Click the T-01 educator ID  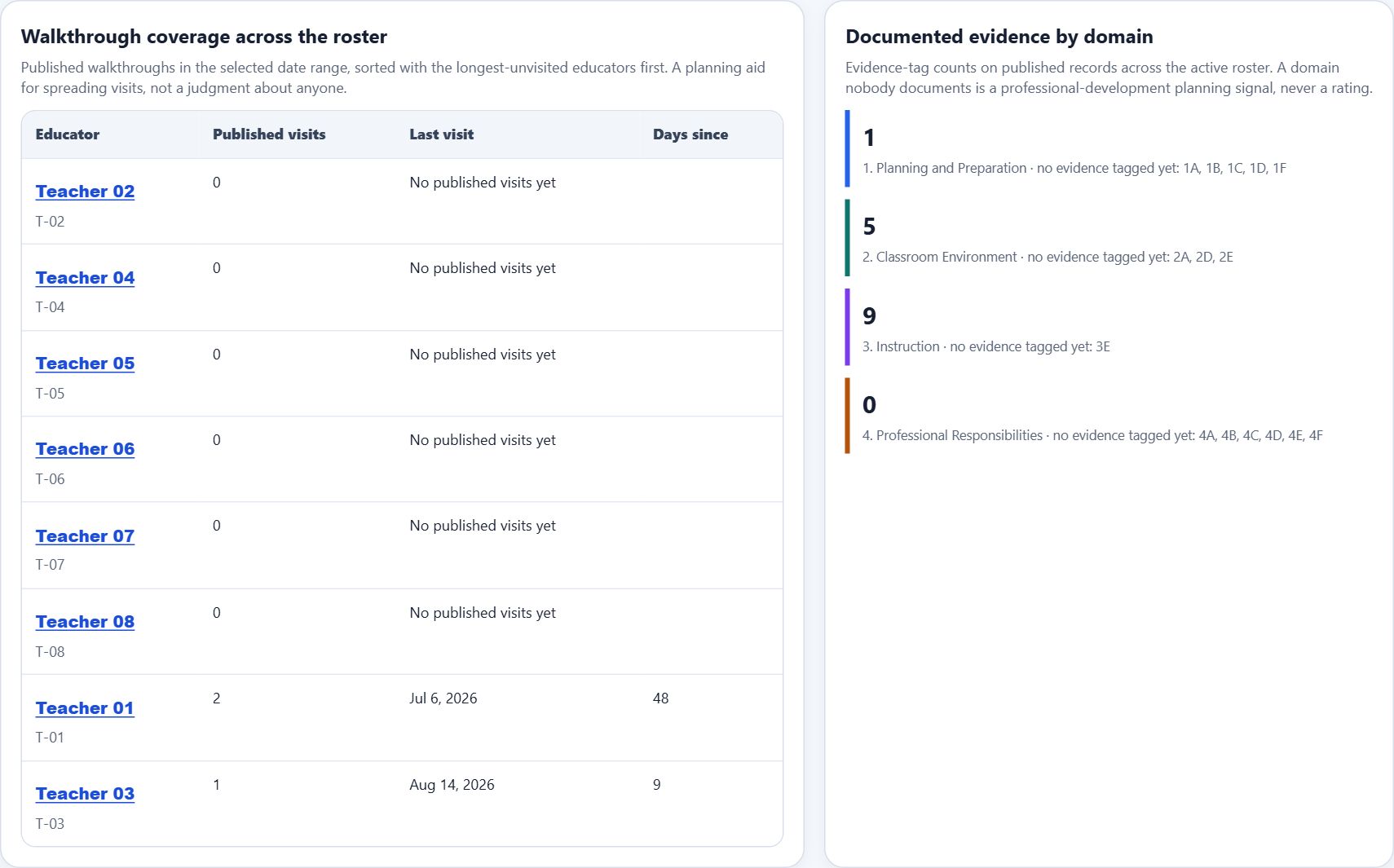50,738
